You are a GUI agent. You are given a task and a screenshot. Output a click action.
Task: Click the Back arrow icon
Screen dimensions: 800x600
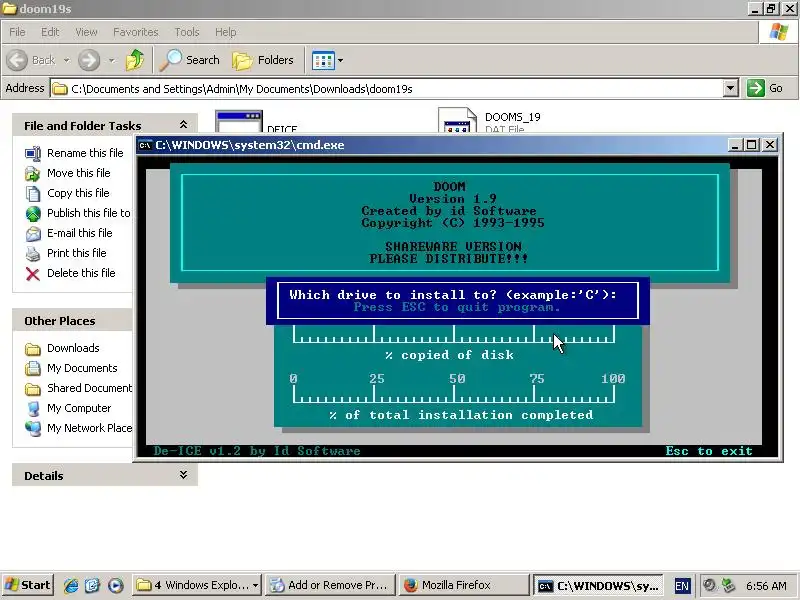[x=17, y=60]
